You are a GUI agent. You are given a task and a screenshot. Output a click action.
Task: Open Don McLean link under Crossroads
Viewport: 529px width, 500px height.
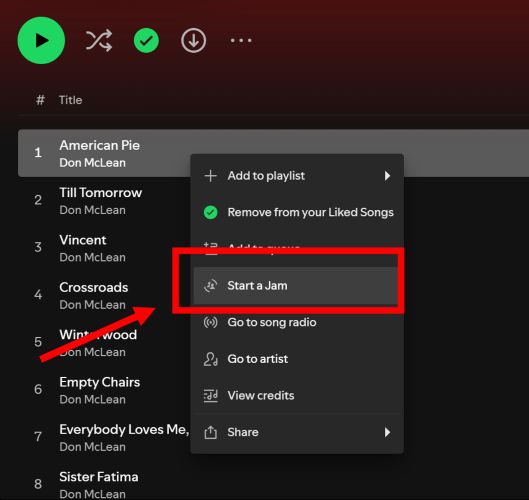coord(92,305)
